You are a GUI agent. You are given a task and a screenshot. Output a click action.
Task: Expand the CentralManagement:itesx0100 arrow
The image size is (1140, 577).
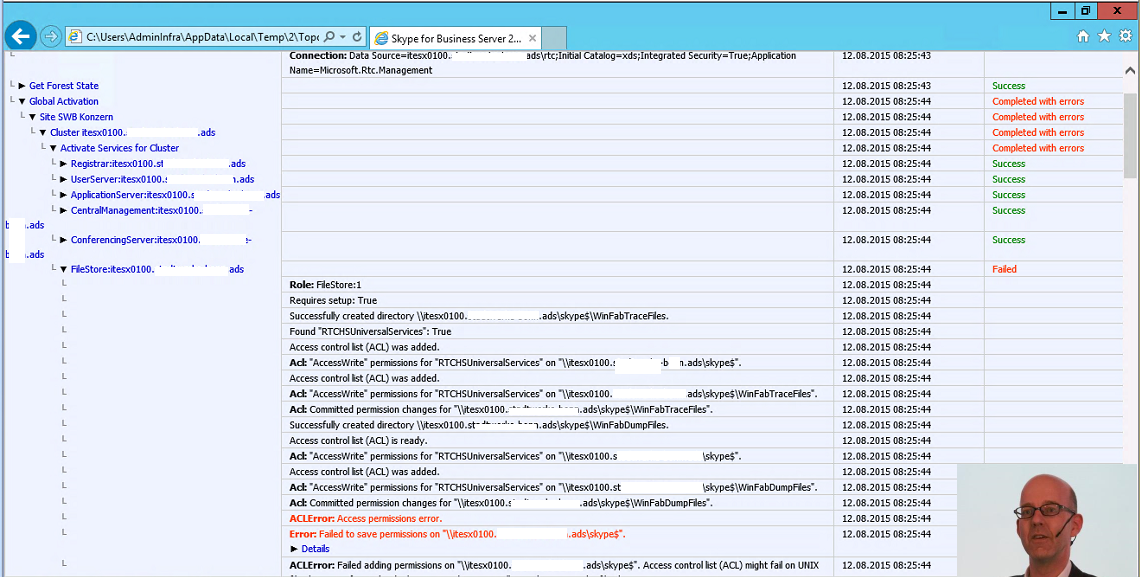tap(63, 211)
